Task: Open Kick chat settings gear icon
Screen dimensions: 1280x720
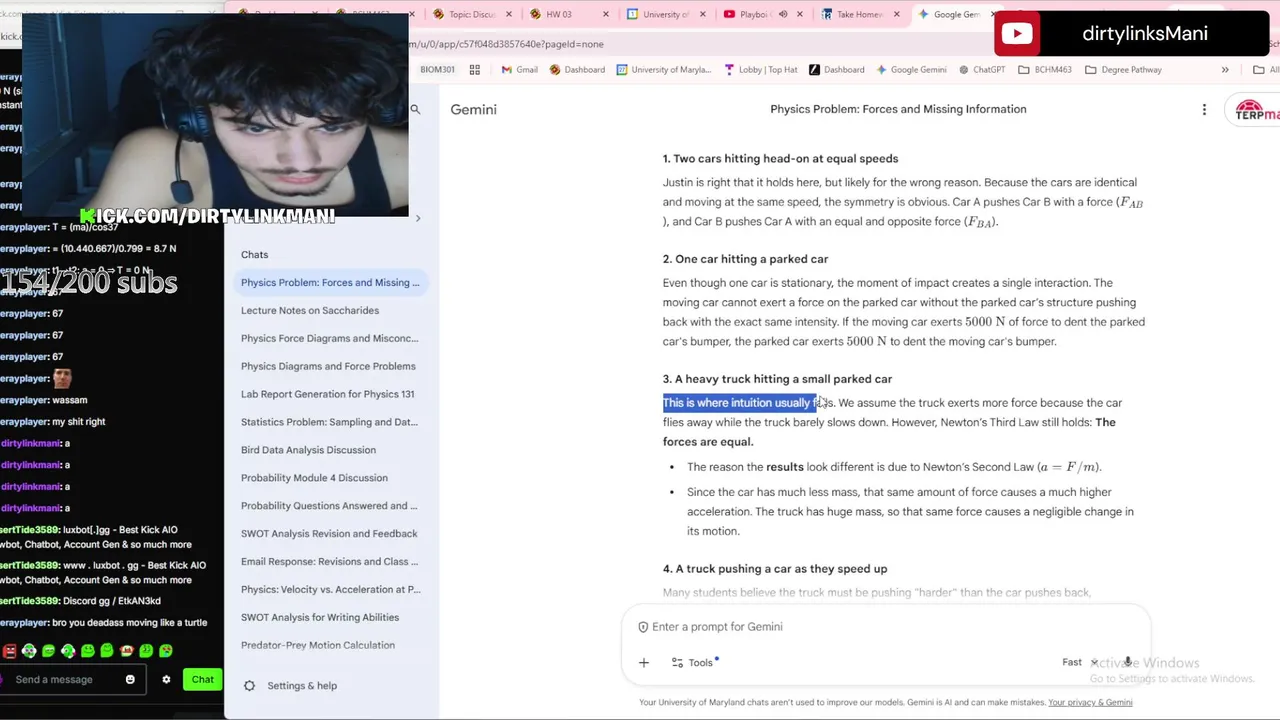Action: click(x=166, y=679)
